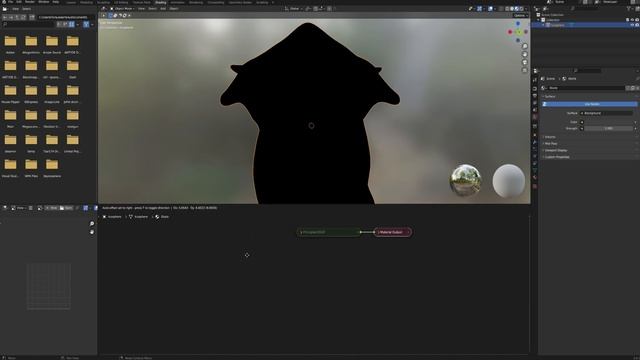Open the File menu
640x360 pixels.
[x=11, y=2]
